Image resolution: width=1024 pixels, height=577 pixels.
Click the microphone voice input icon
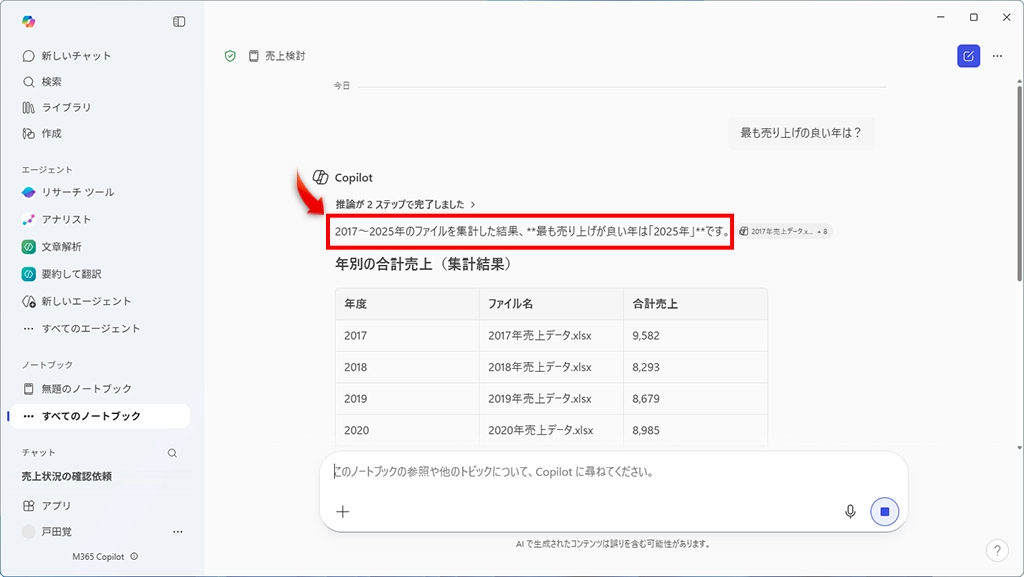coord(850,511)
